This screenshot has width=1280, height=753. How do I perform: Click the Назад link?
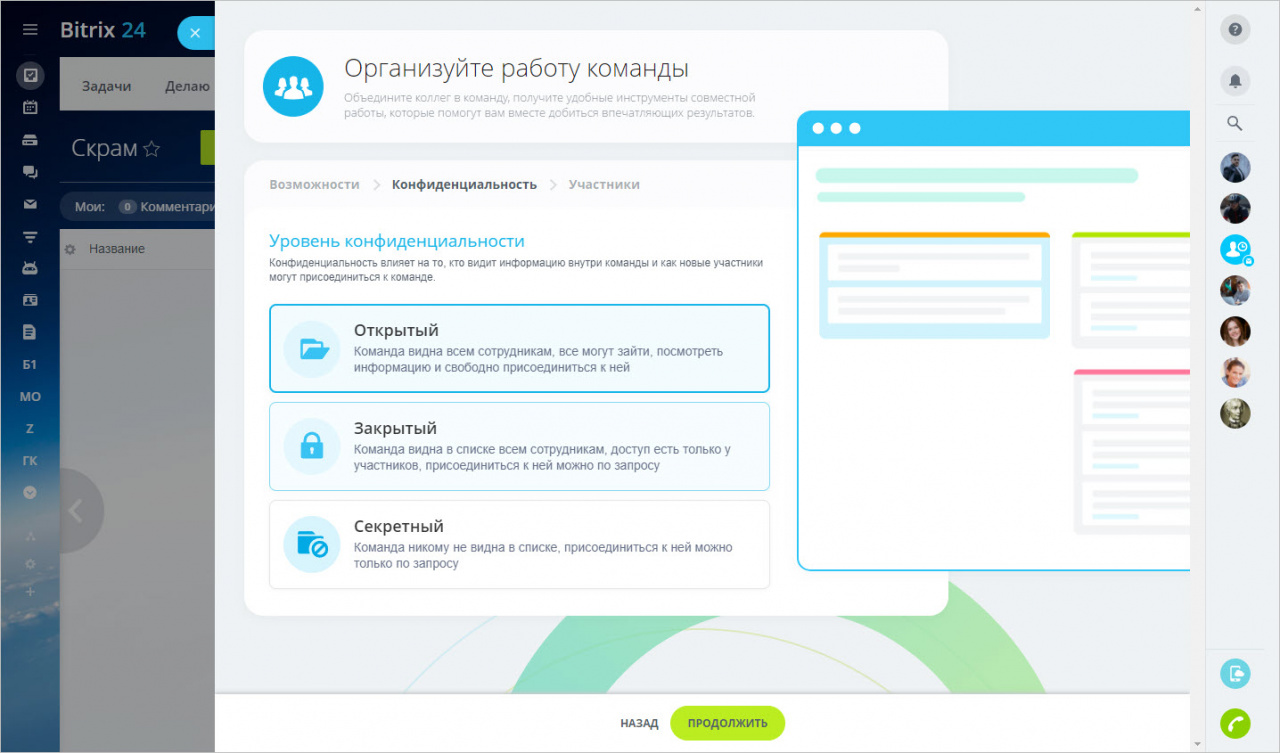tap(639, 723)
